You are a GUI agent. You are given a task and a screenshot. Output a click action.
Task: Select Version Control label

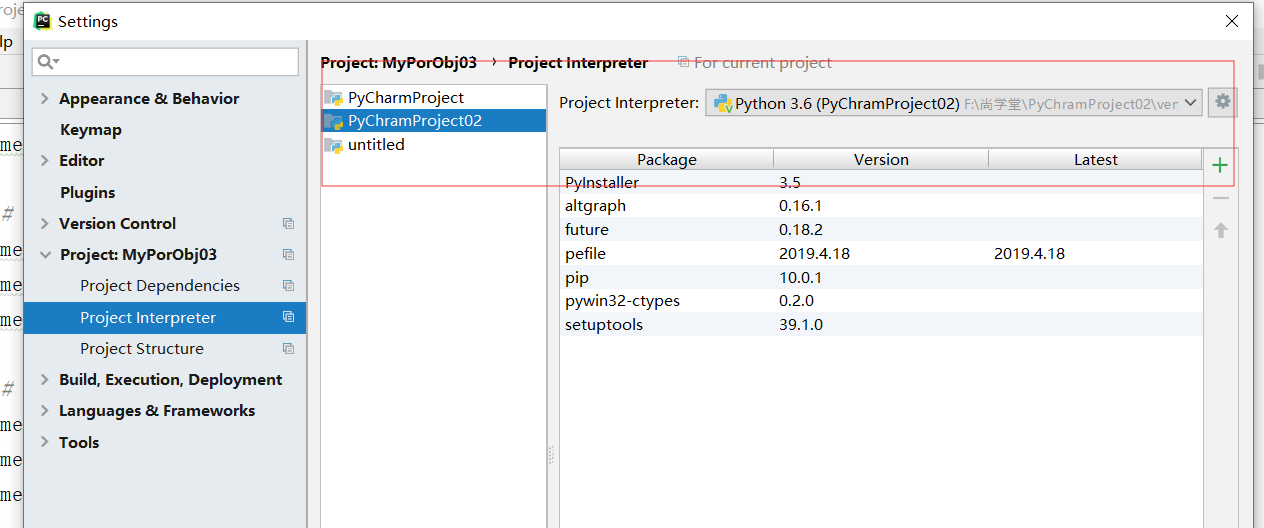point(117,224)
